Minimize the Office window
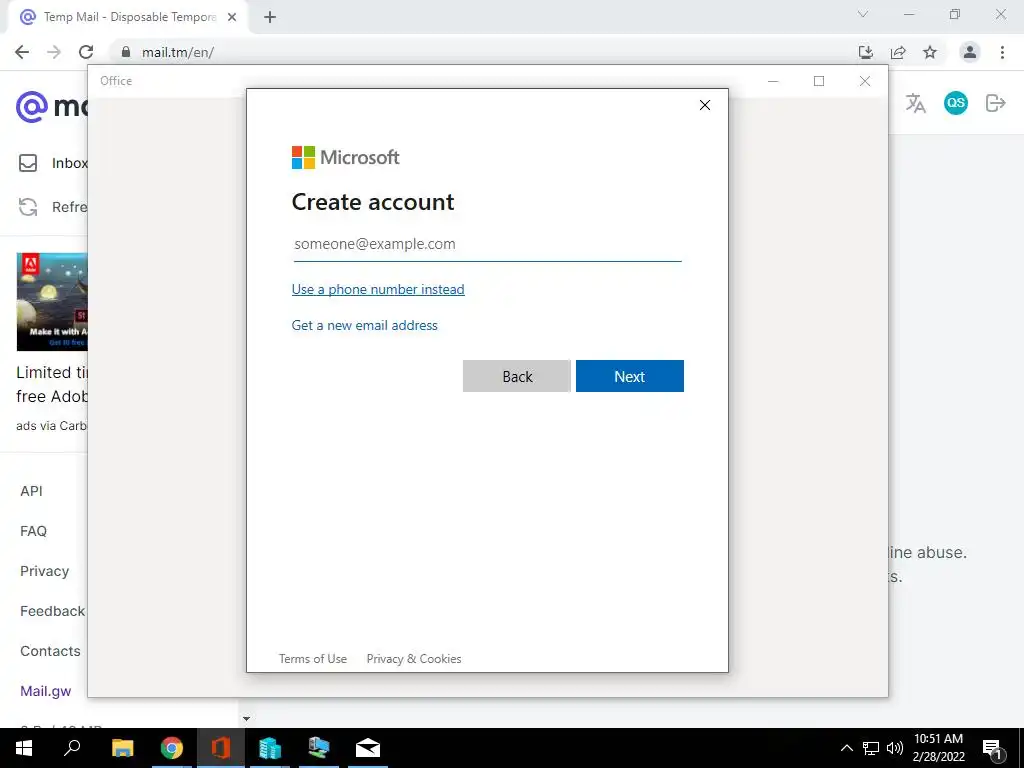The image size is (1024, 768). click(773, 81)
